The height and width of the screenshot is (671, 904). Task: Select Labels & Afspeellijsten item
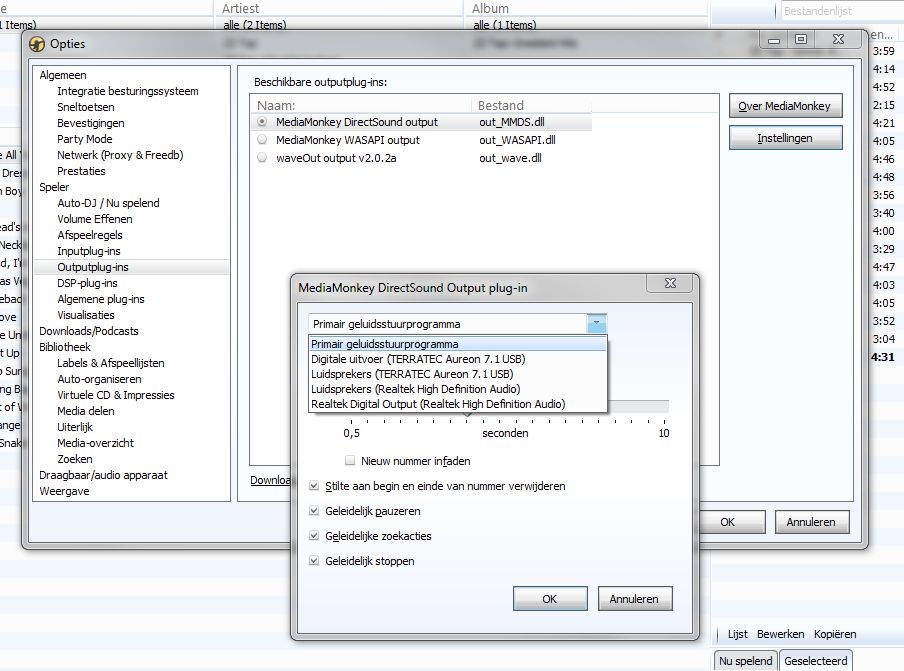(111, 363)
